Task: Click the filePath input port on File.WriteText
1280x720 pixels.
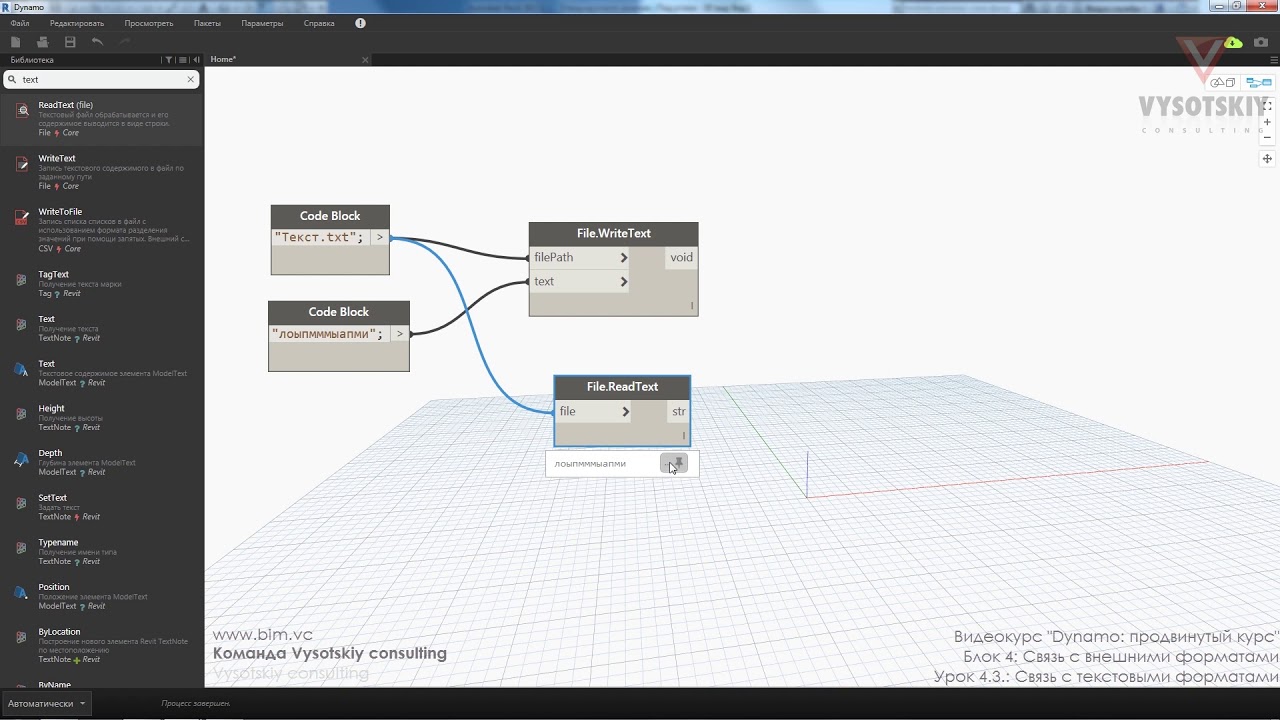Action: pos(580,257)
